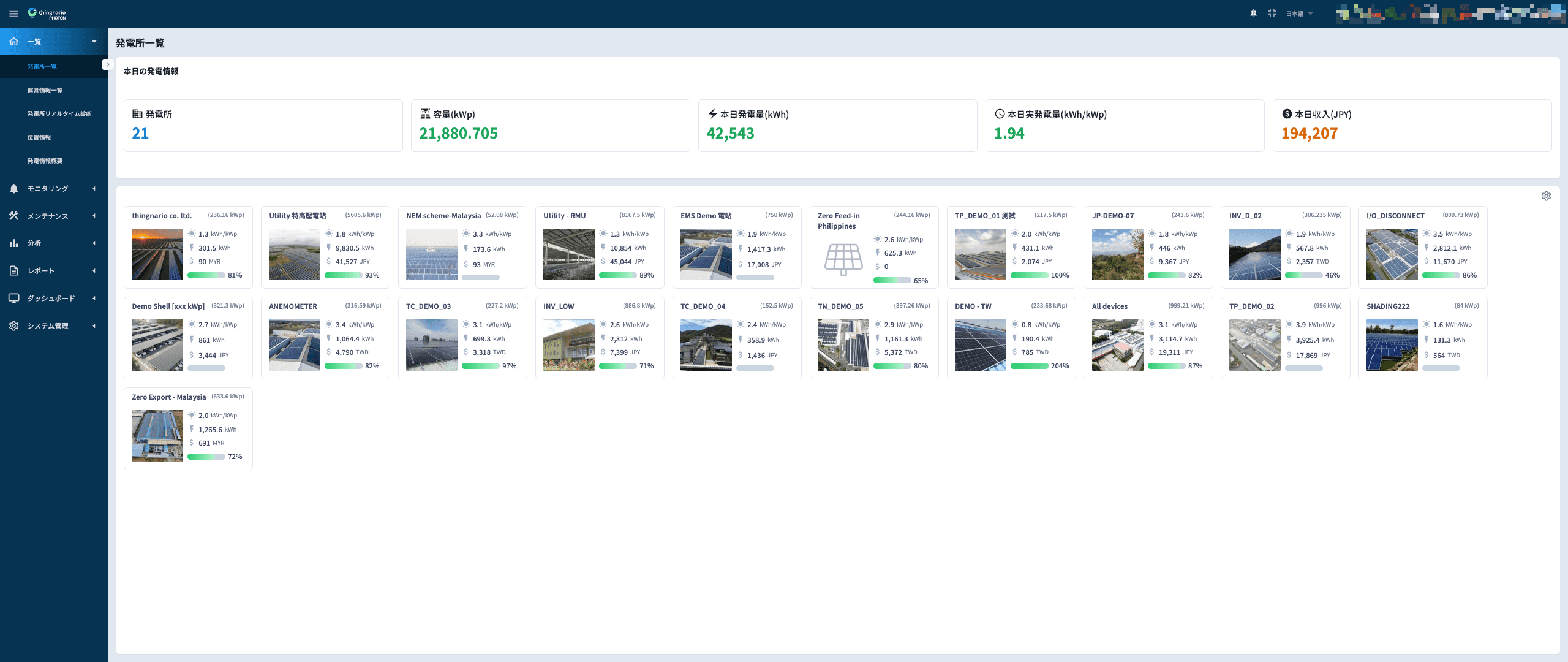Click DEMO - TW 204% progress bar

[x=1029, y=366]
